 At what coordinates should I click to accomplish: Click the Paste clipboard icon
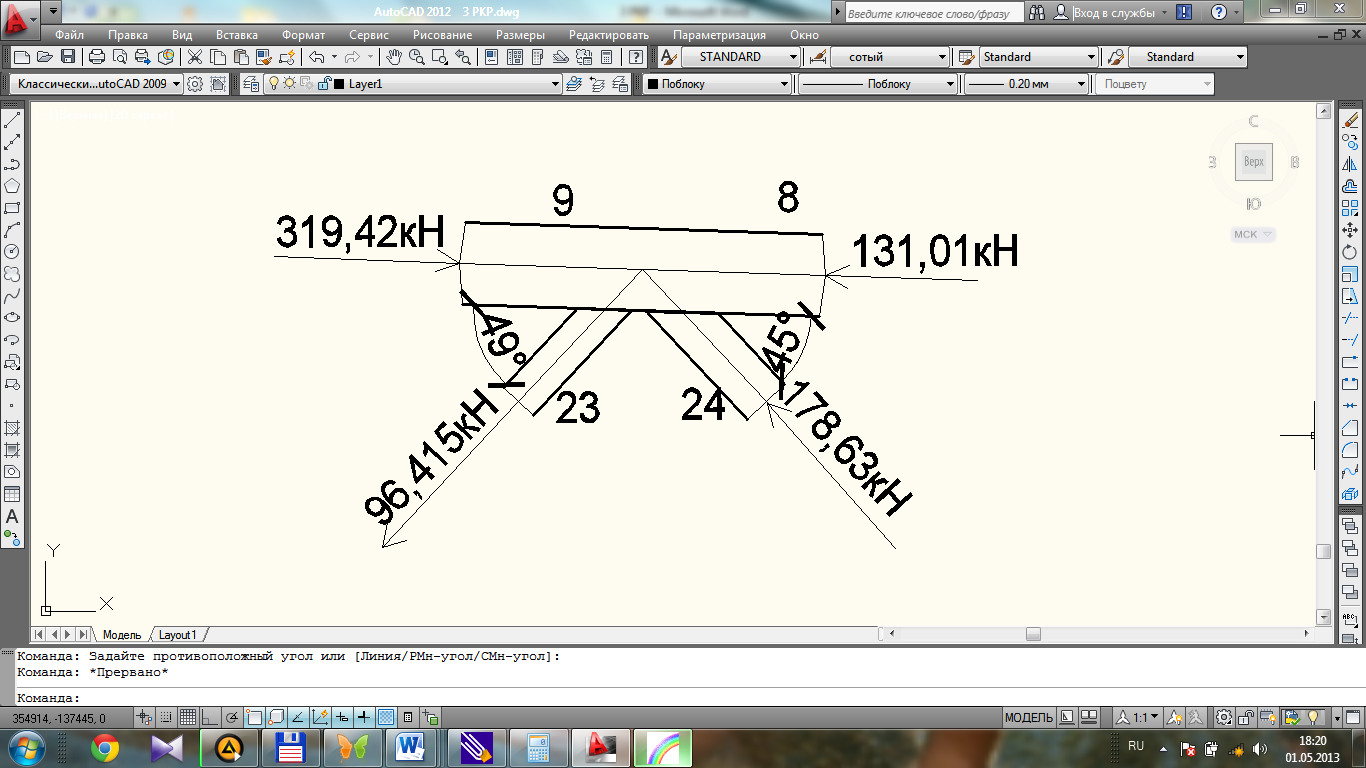click(x=240, y=57)
